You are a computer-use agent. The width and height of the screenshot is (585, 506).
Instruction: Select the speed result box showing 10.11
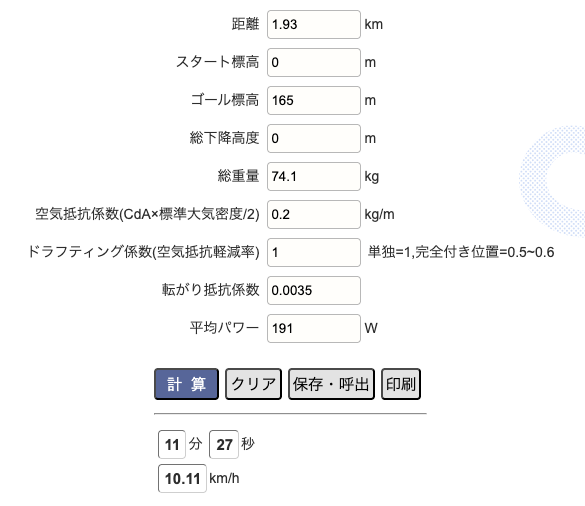pos(182,478)
